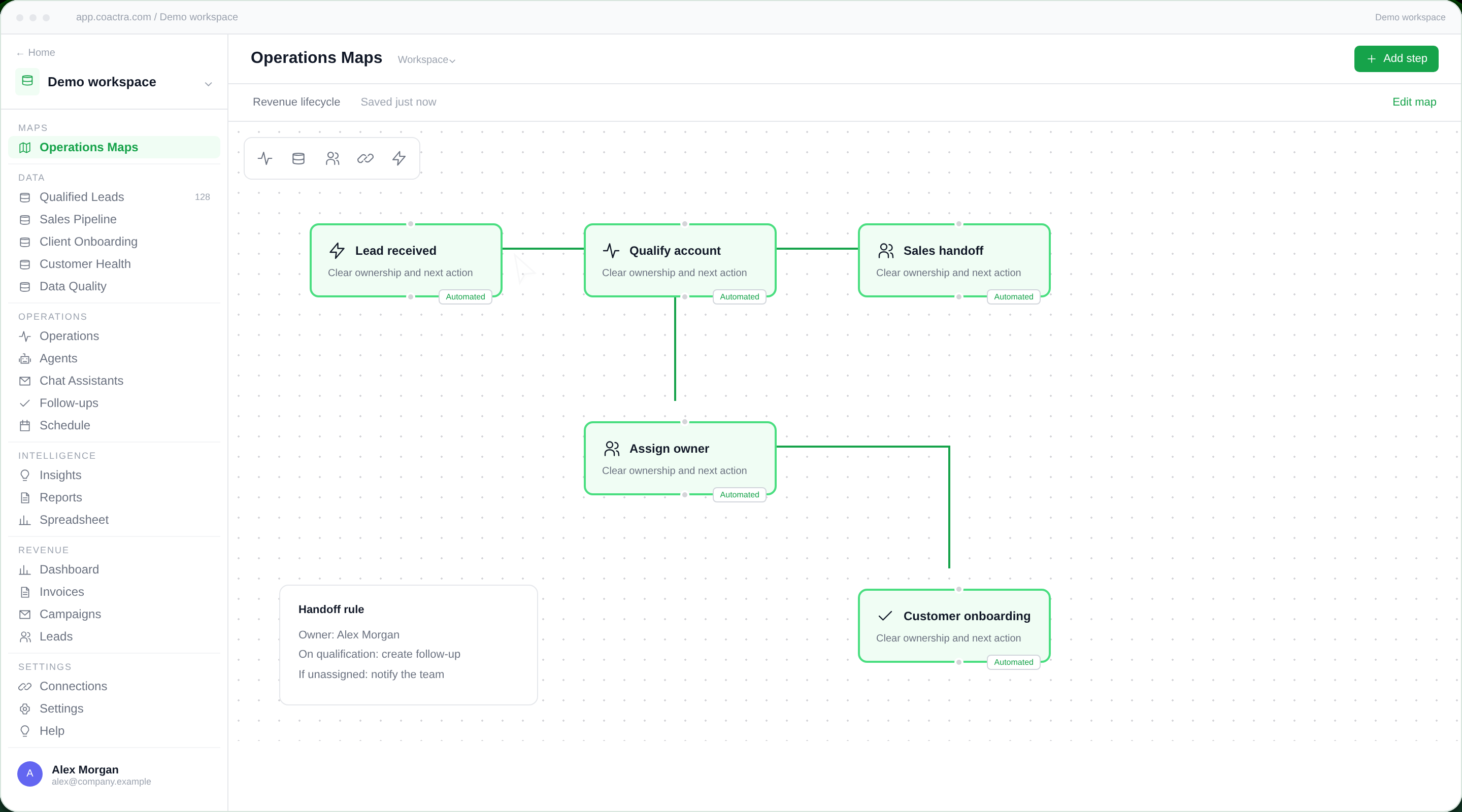Viewport: 1462px width, 812px height.
Task: Open the Invoices page
Action: coord(114,592)
